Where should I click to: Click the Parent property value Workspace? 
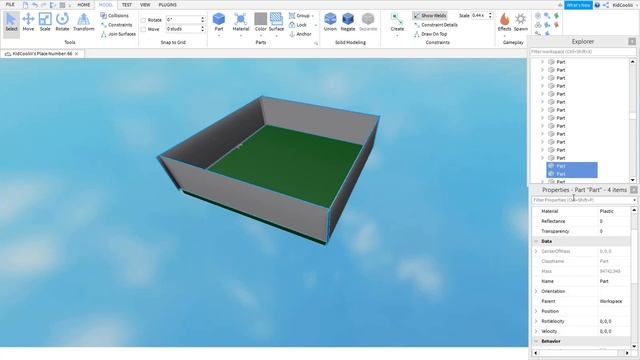pos(611,301)
